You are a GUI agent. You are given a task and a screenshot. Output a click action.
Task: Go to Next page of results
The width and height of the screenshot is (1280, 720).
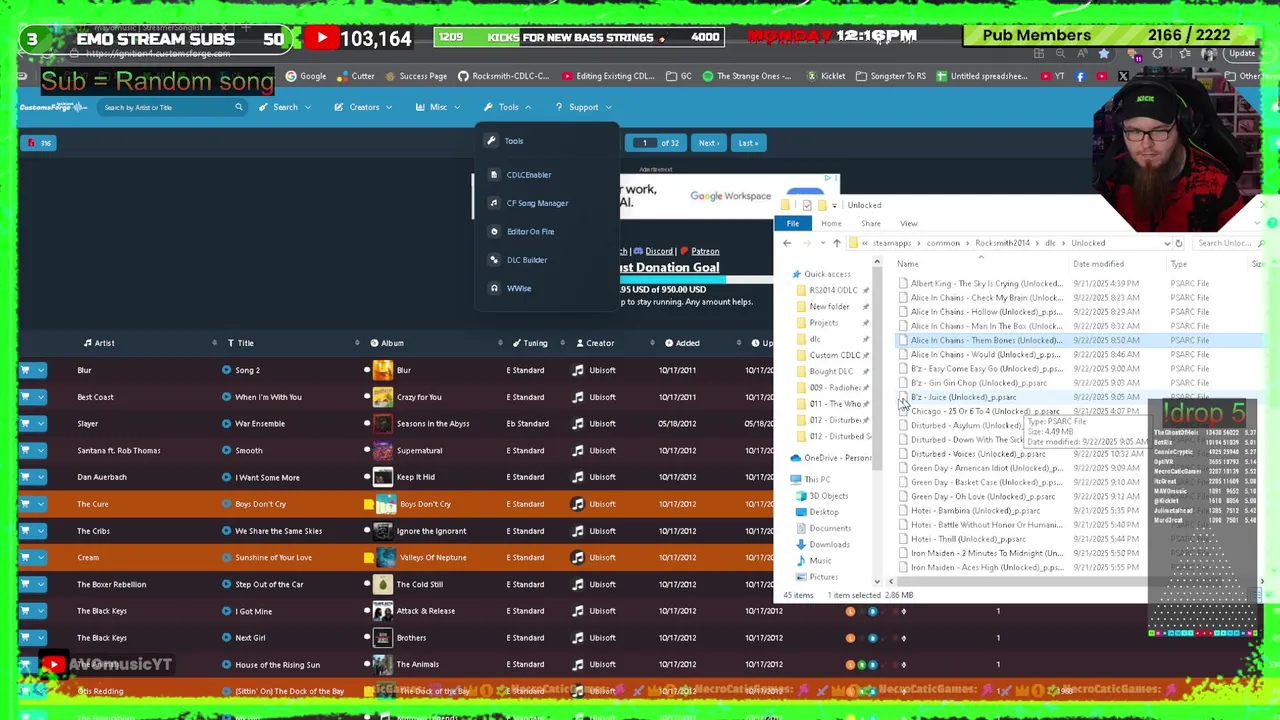(x=708, y=143)
